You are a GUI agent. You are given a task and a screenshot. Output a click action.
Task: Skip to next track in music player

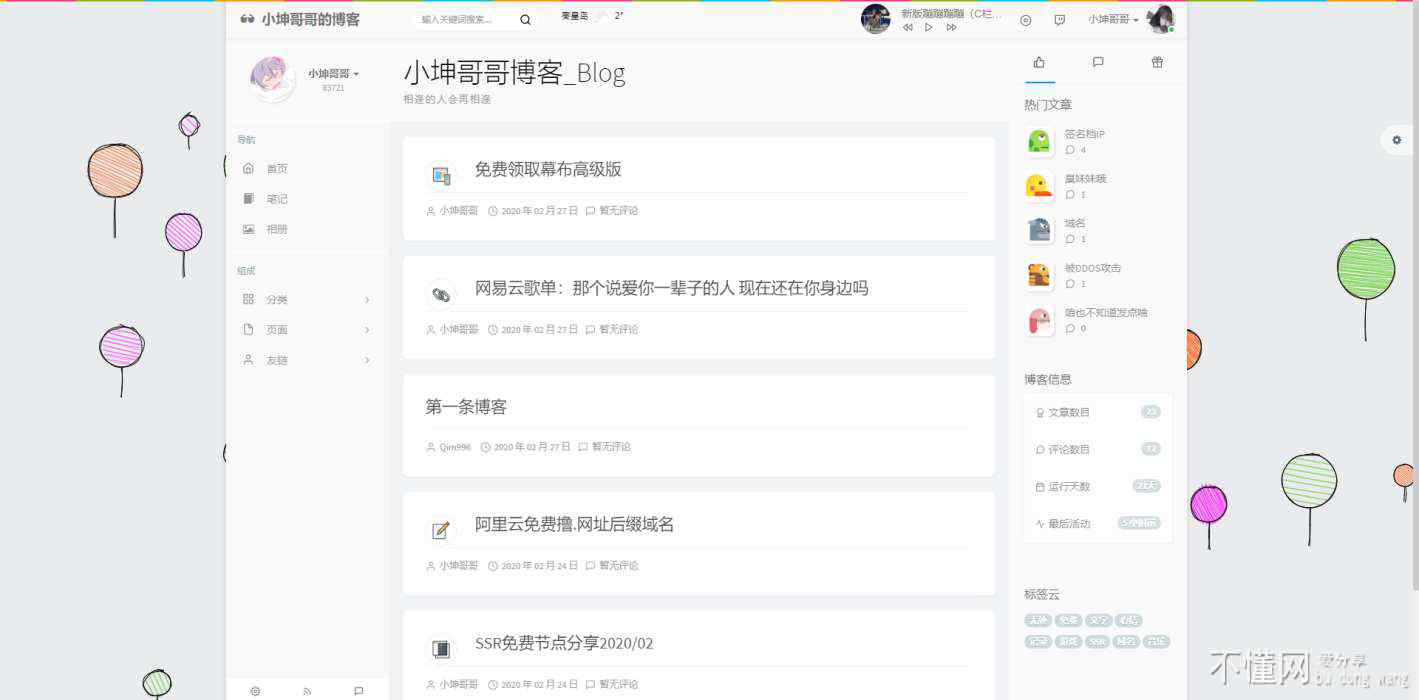click(951, 28)
